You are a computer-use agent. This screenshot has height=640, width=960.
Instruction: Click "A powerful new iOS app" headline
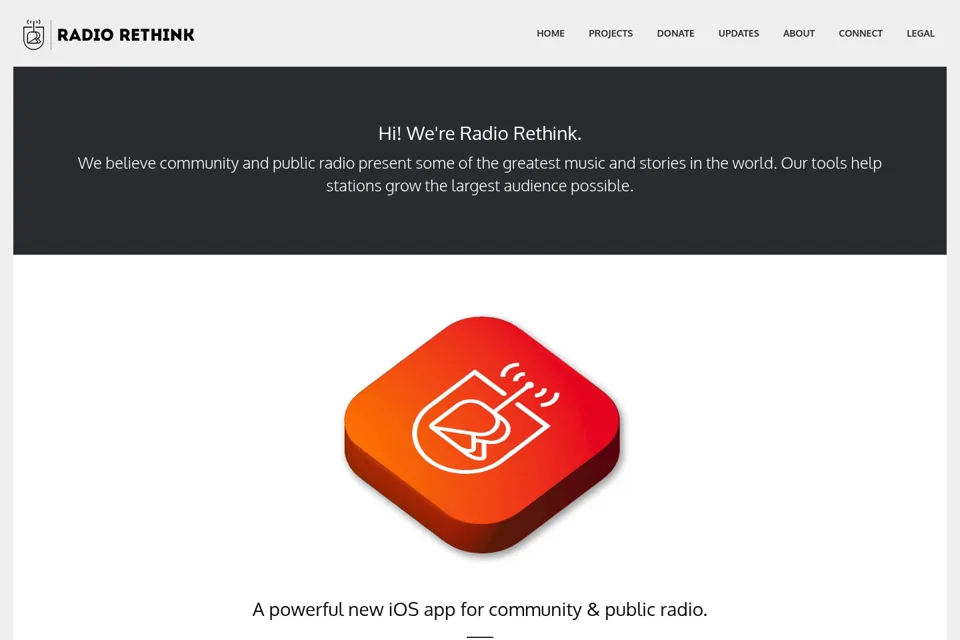[480, 609]
